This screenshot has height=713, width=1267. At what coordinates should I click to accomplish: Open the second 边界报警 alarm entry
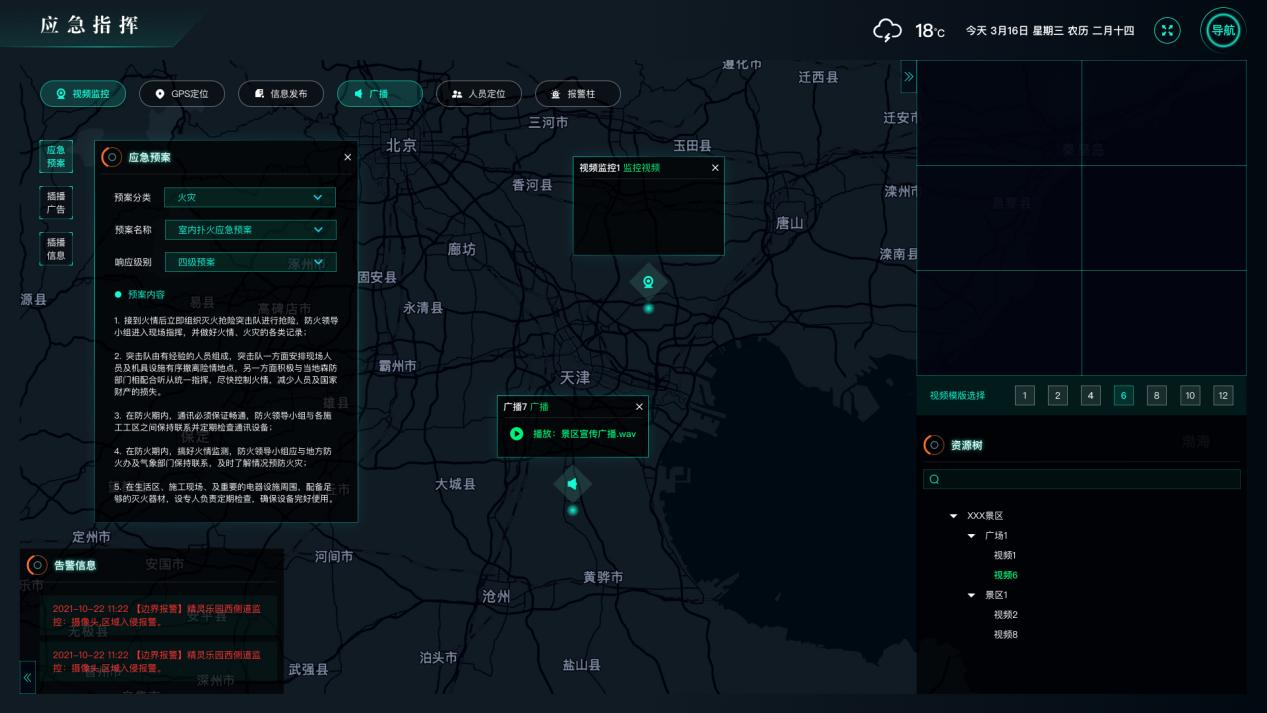[x=159, y=661]
